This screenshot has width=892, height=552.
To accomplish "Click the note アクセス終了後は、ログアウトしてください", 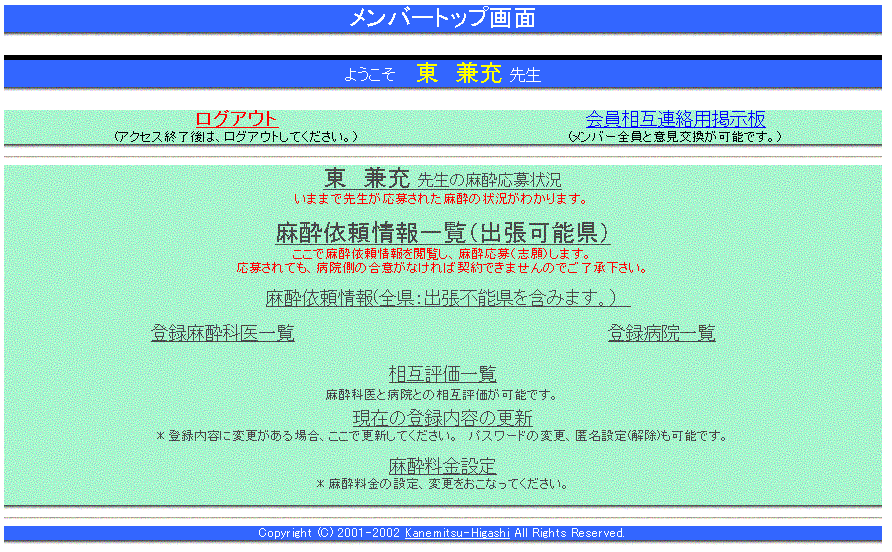I will pyautogui.click(x=235, y=136).
